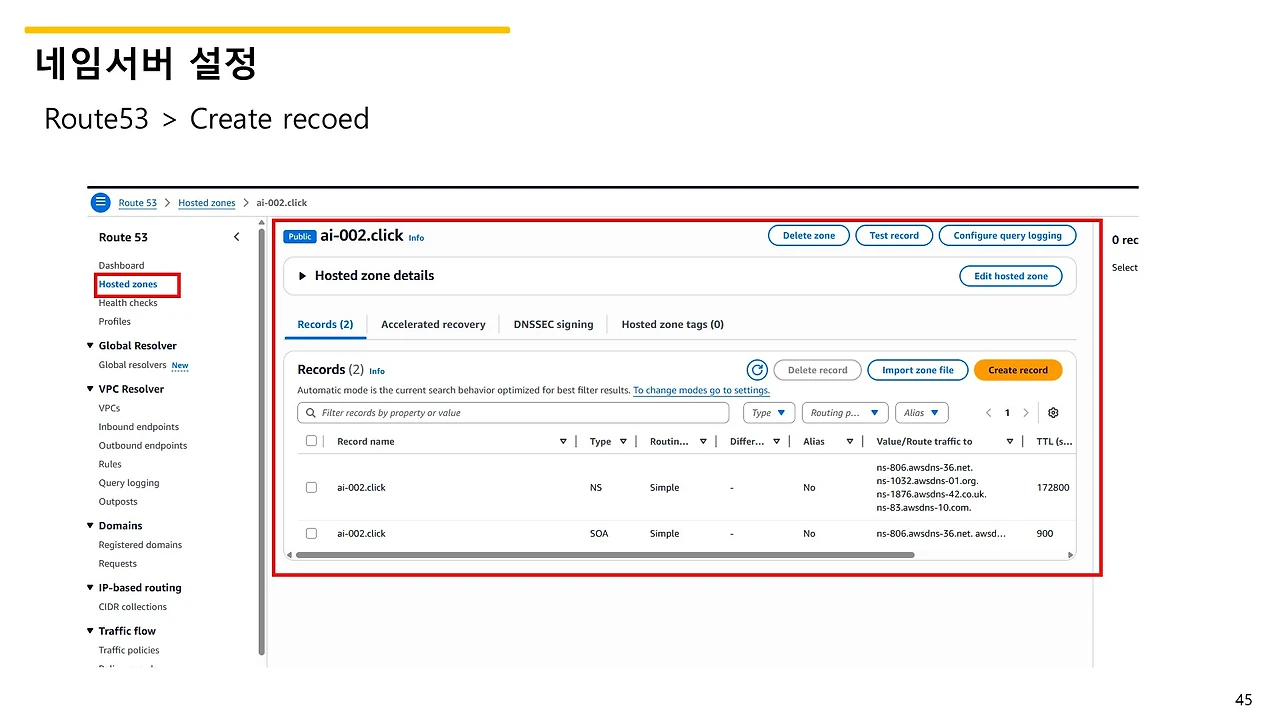This screenshot has height=720, width=1280.
Task: Open Registered domains in the sidebar
Action: pos(140,545)
